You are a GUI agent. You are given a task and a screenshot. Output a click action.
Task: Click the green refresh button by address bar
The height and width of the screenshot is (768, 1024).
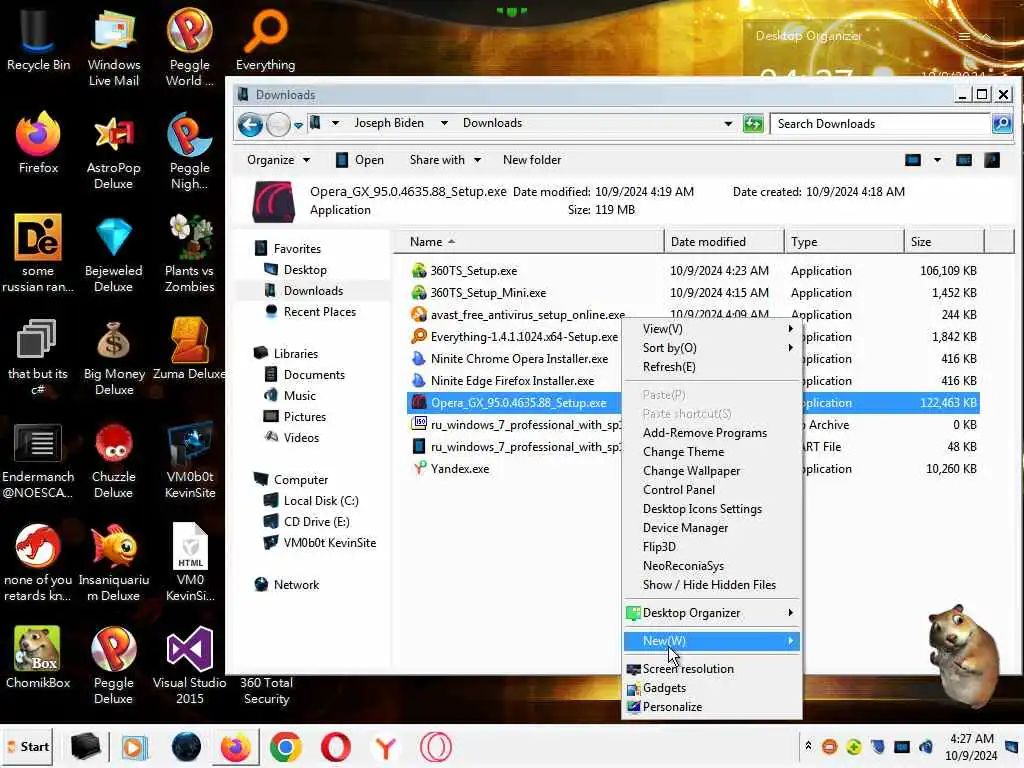point(753,123)
